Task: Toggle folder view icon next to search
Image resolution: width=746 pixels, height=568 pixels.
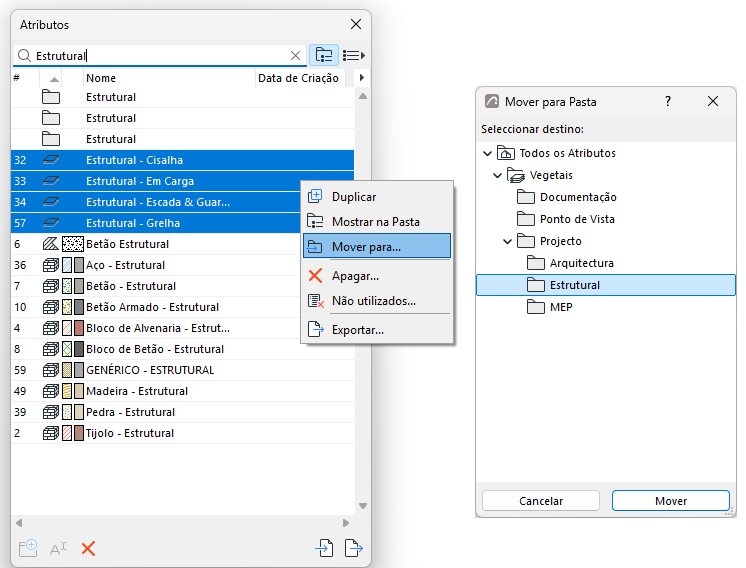Action: (x=324, y=55)
